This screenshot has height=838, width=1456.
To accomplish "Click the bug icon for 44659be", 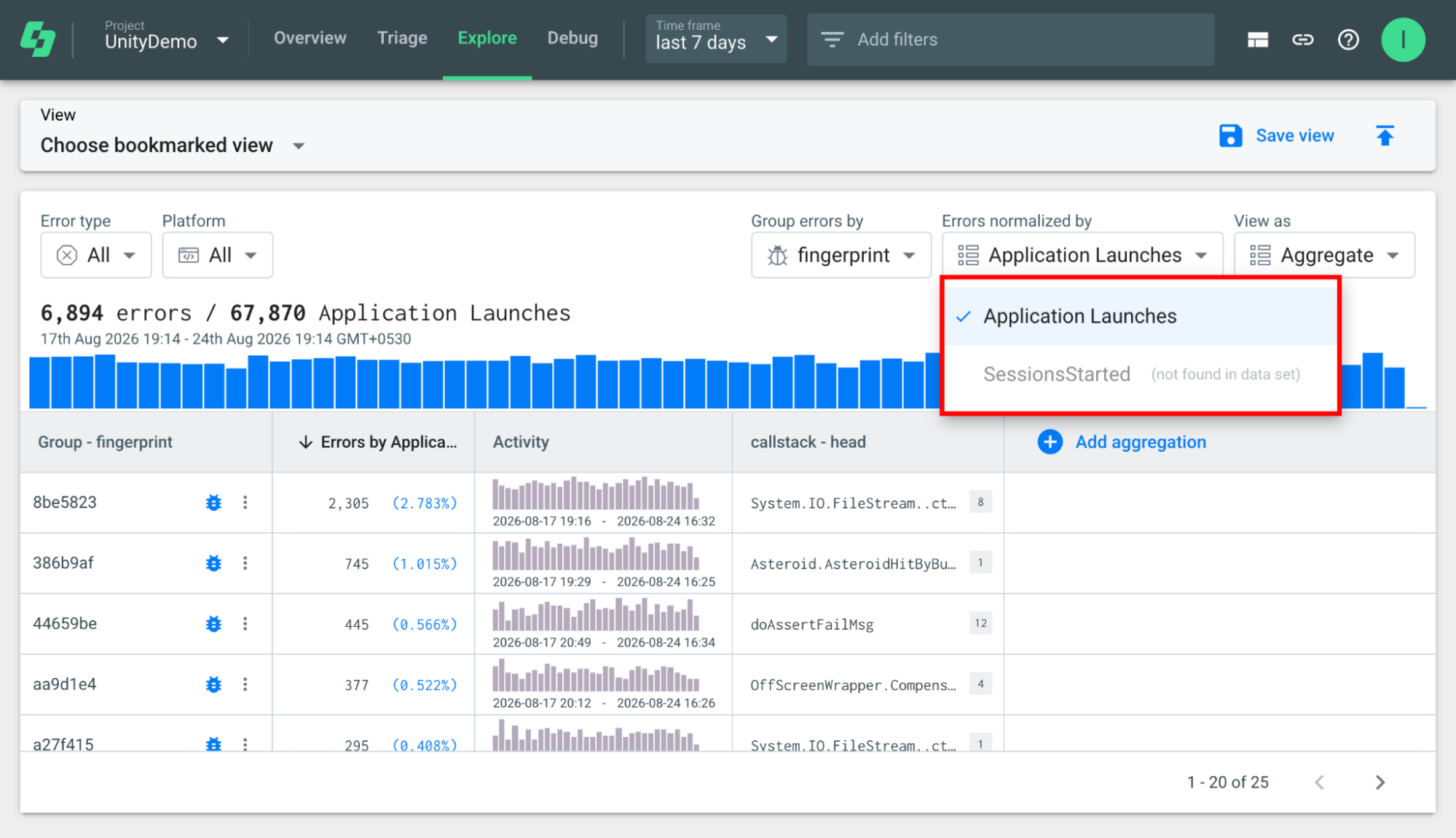I will (213, 624).
